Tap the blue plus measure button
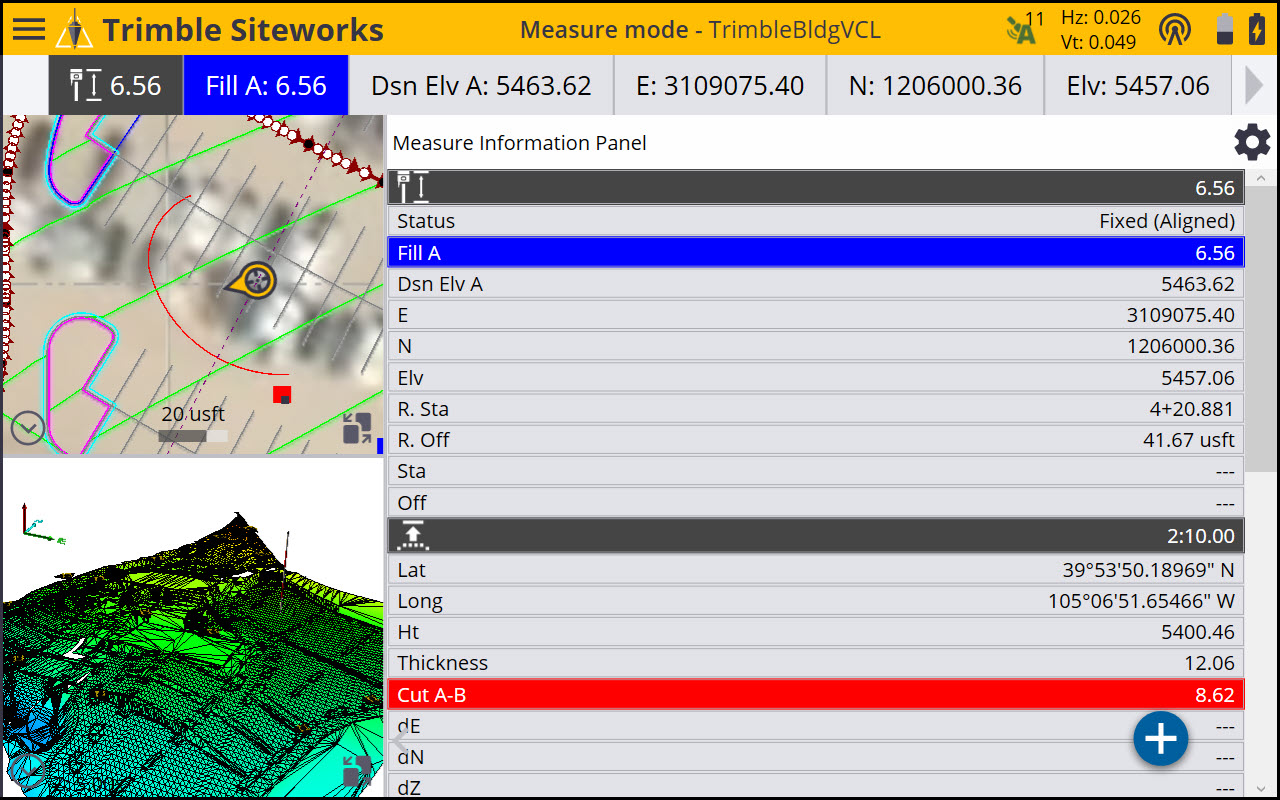Screen dimensions: 1280x800 click(1160, 739)
